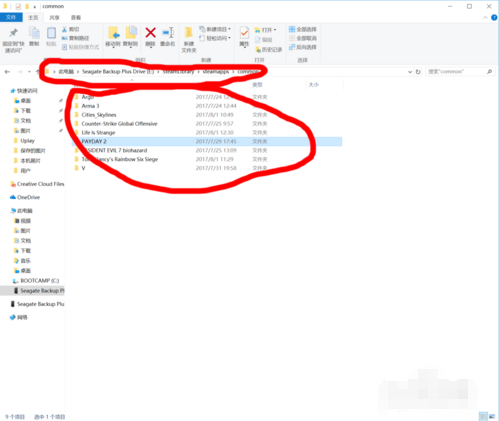Click the rename icon in ribbon
499x421 pixels.
[168, 33]
